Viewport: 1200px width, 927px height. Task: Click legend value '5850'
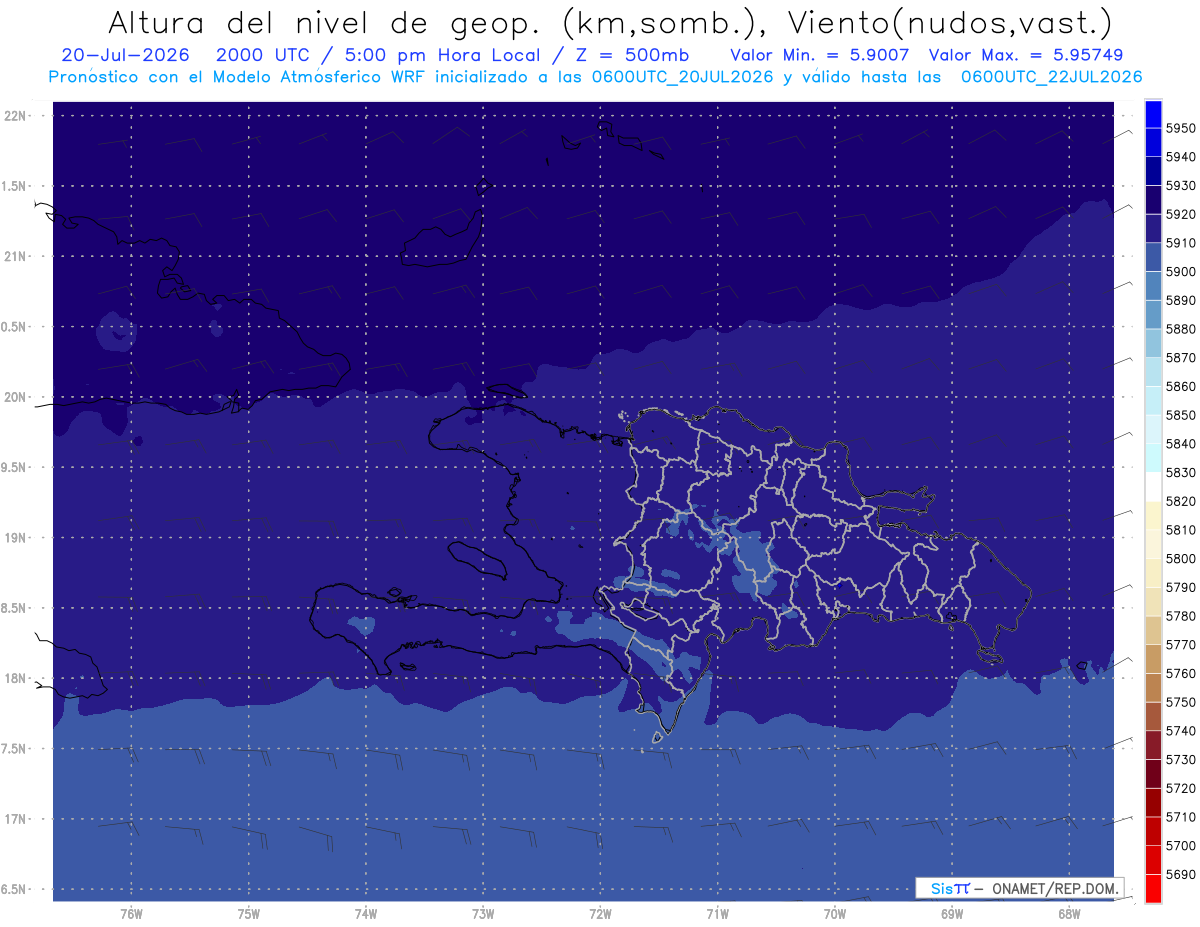1181,415
